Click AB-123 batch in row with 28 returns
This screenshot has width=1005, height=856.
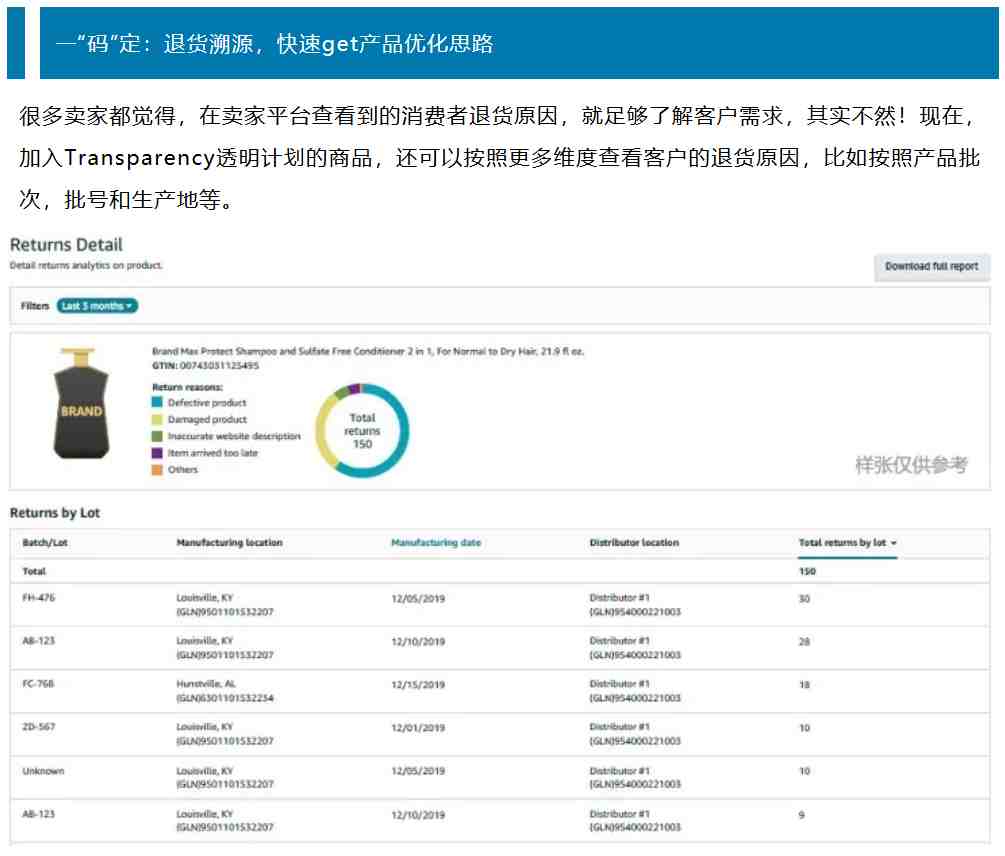39,641
